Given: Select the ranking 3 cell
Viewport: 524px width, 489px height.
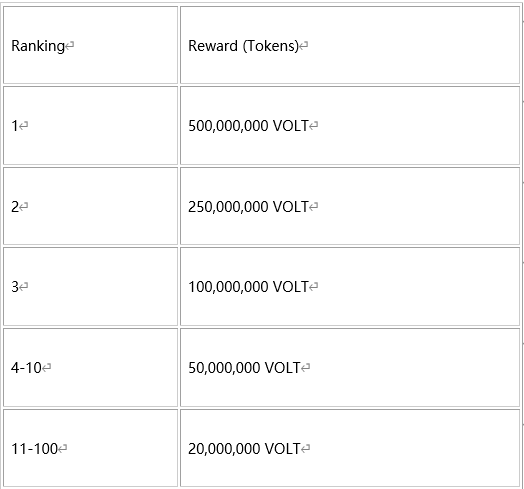Looking at the screenshot, I should click(x=91, y=286).
